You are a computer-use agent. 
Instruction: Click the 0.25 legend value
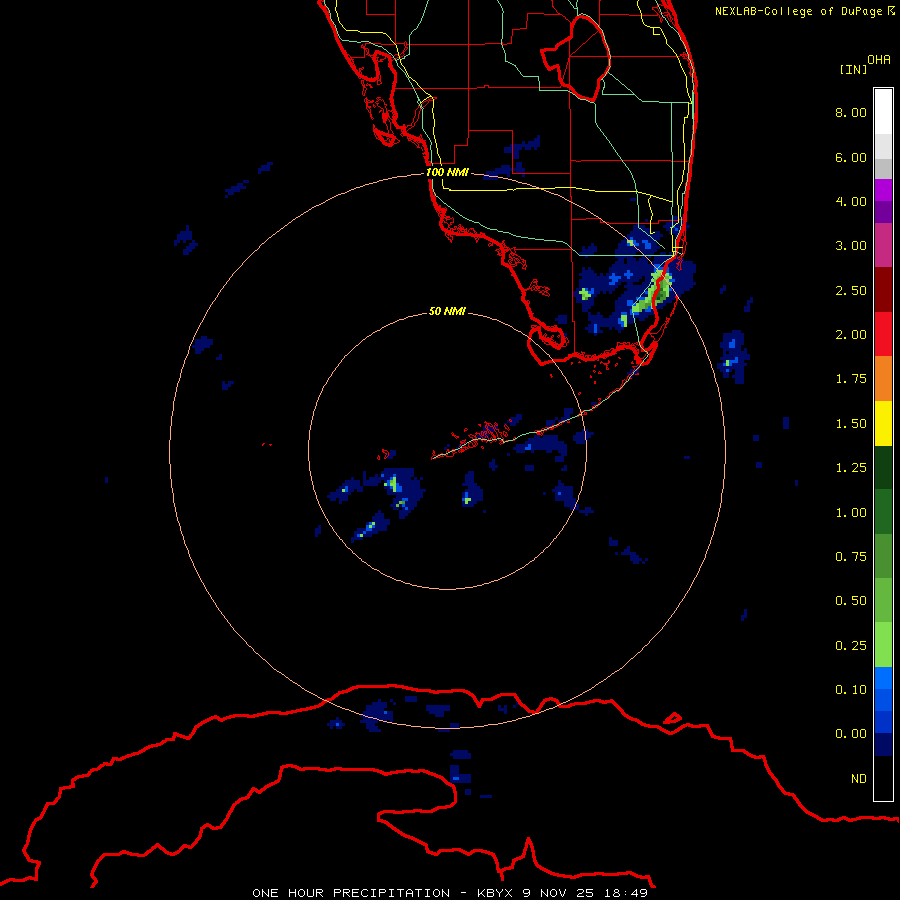[851, 646]
